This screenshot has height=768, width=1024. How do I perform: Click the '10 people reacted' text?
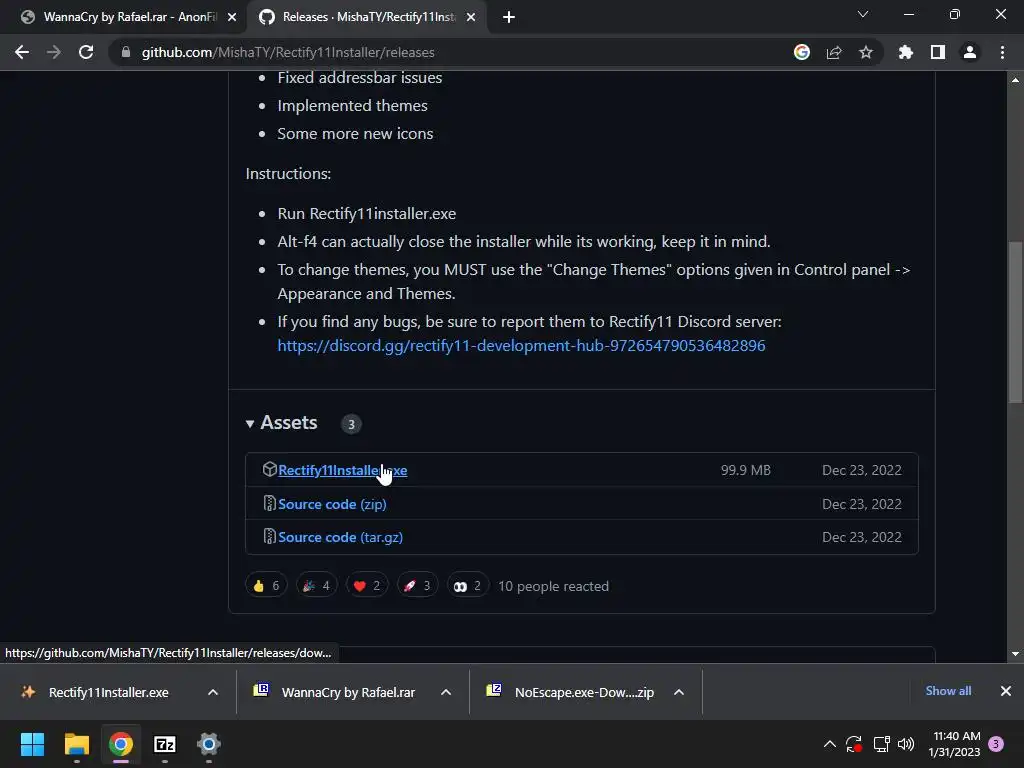point(553,586)
